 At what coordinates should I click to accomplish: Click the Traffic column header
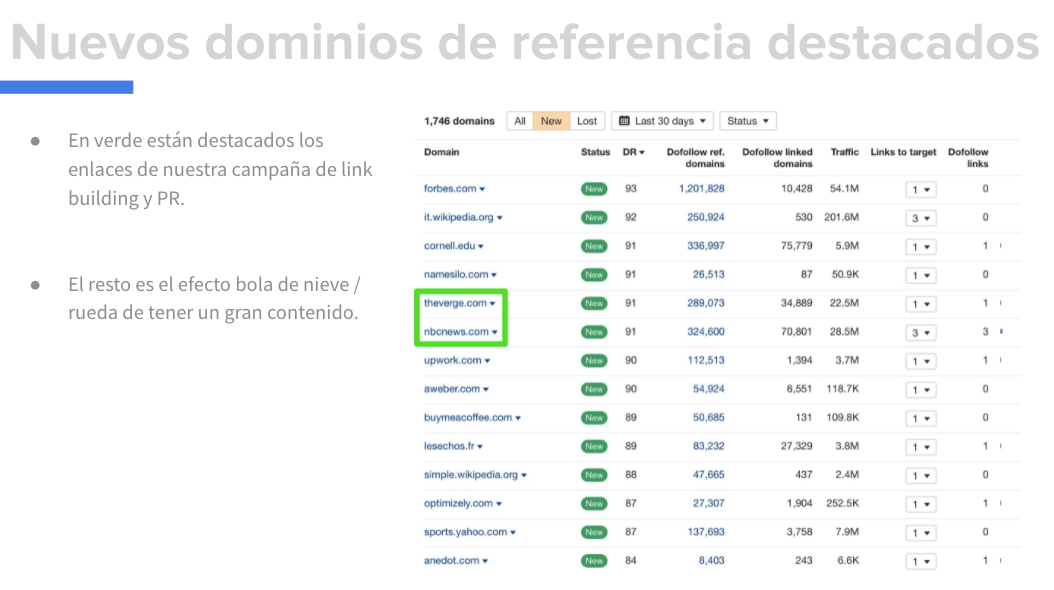pos(844,152)
